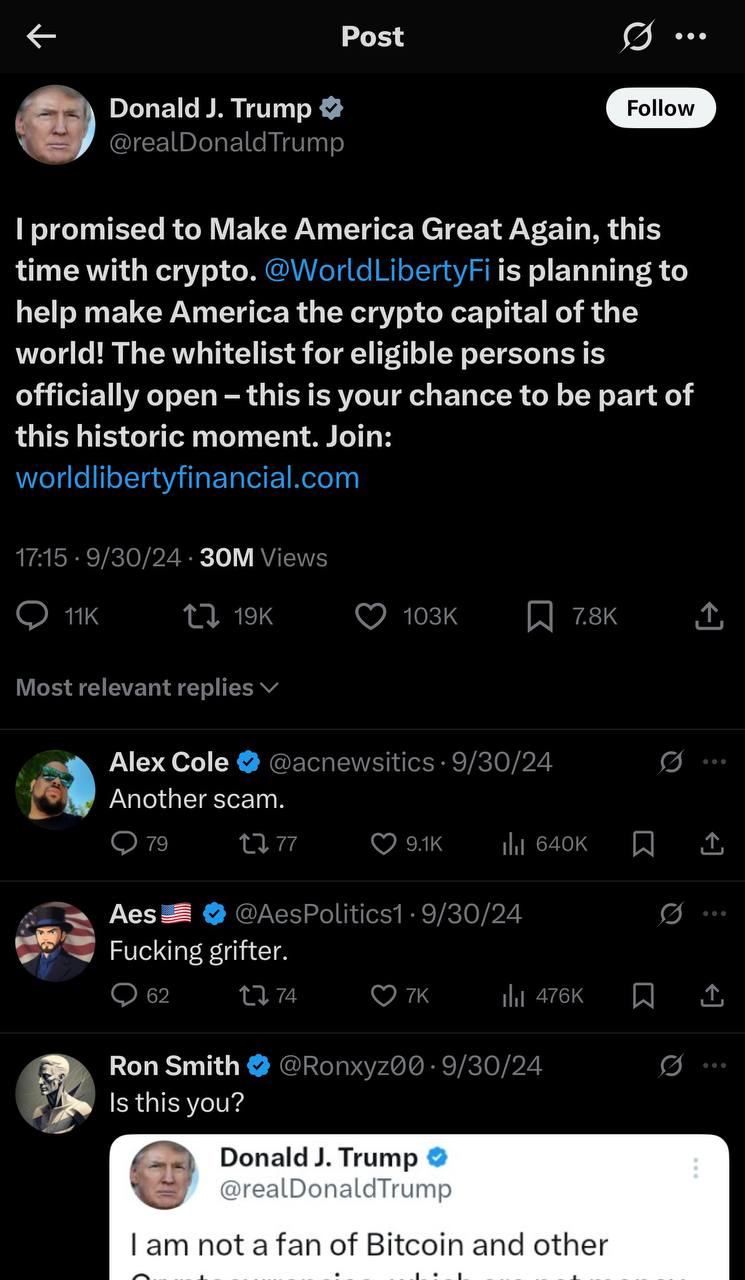This screenshot has height=1280, width=745.
Task: Open the post's three-dot options menu
Action: tap(691, 37)
